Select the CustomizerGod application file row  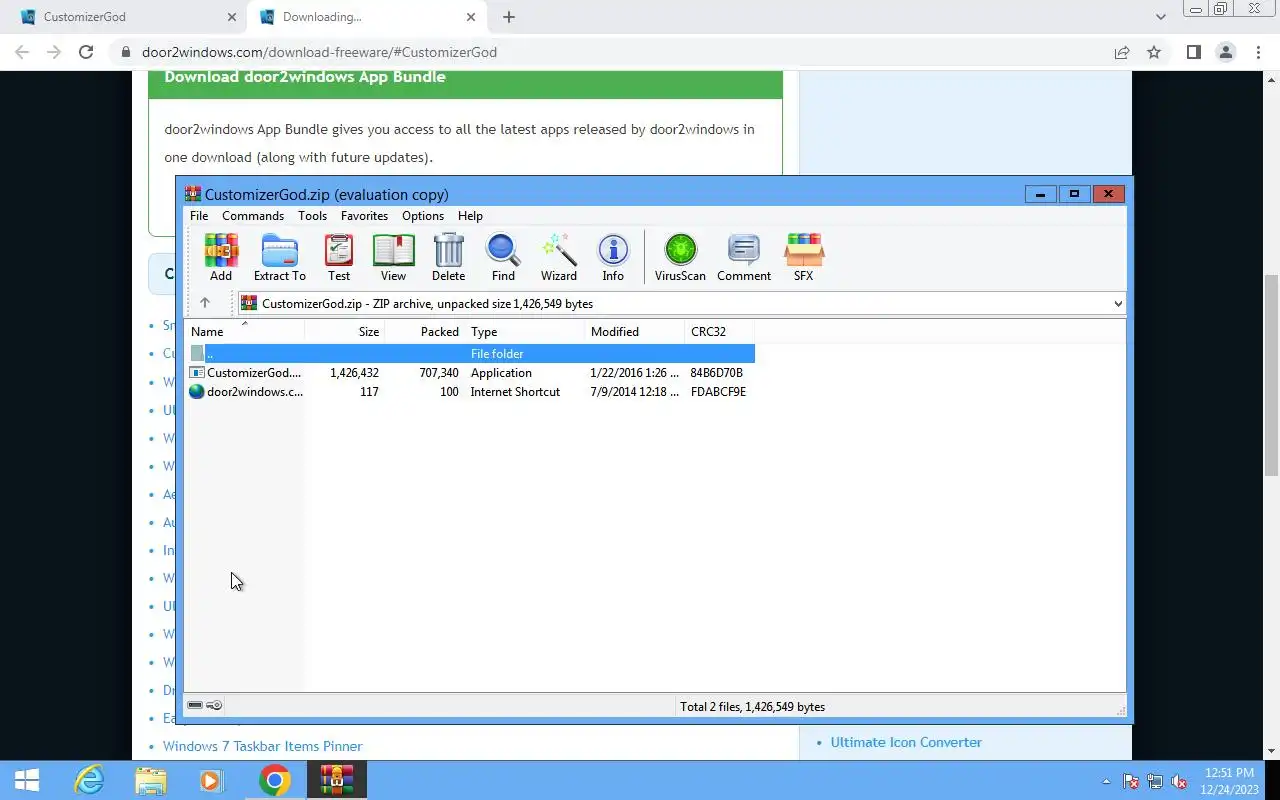pos(471,373)
